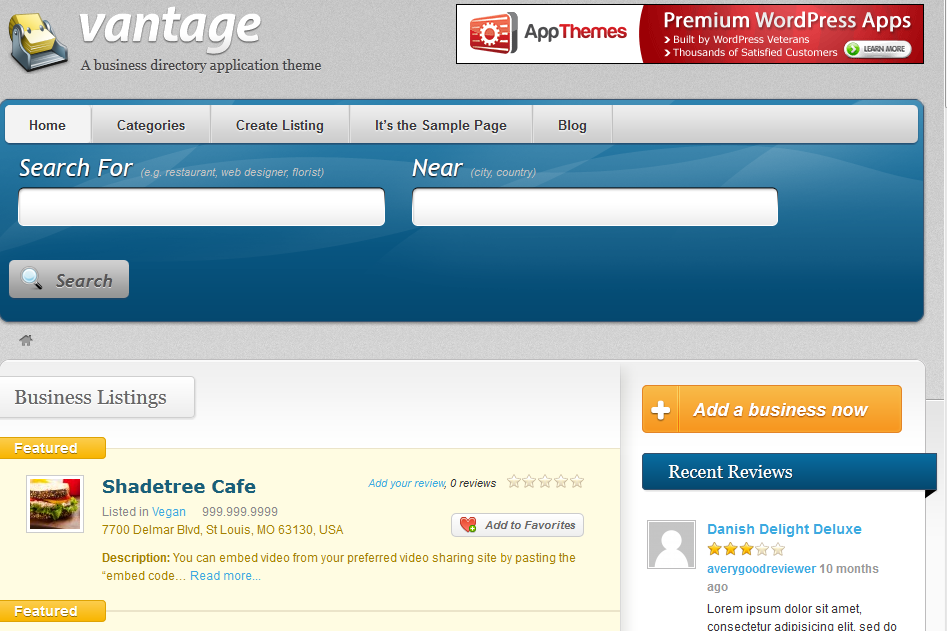The height and width of the screenshot is (631, 947).
Task: Click the Vantage rolodex logo icon
Action: [x=37, y=42]
